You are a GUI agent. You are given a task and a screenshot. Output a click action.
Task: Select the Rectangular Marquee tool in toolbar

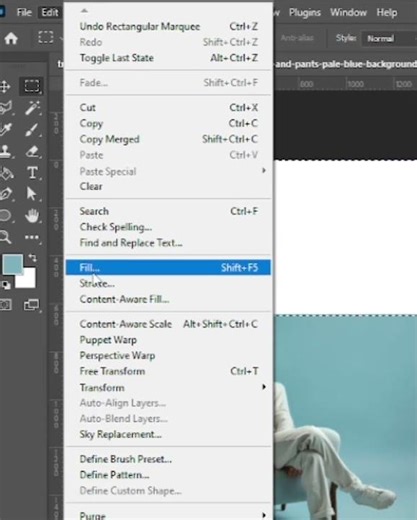pyautogui.click(x=32, y=86)
